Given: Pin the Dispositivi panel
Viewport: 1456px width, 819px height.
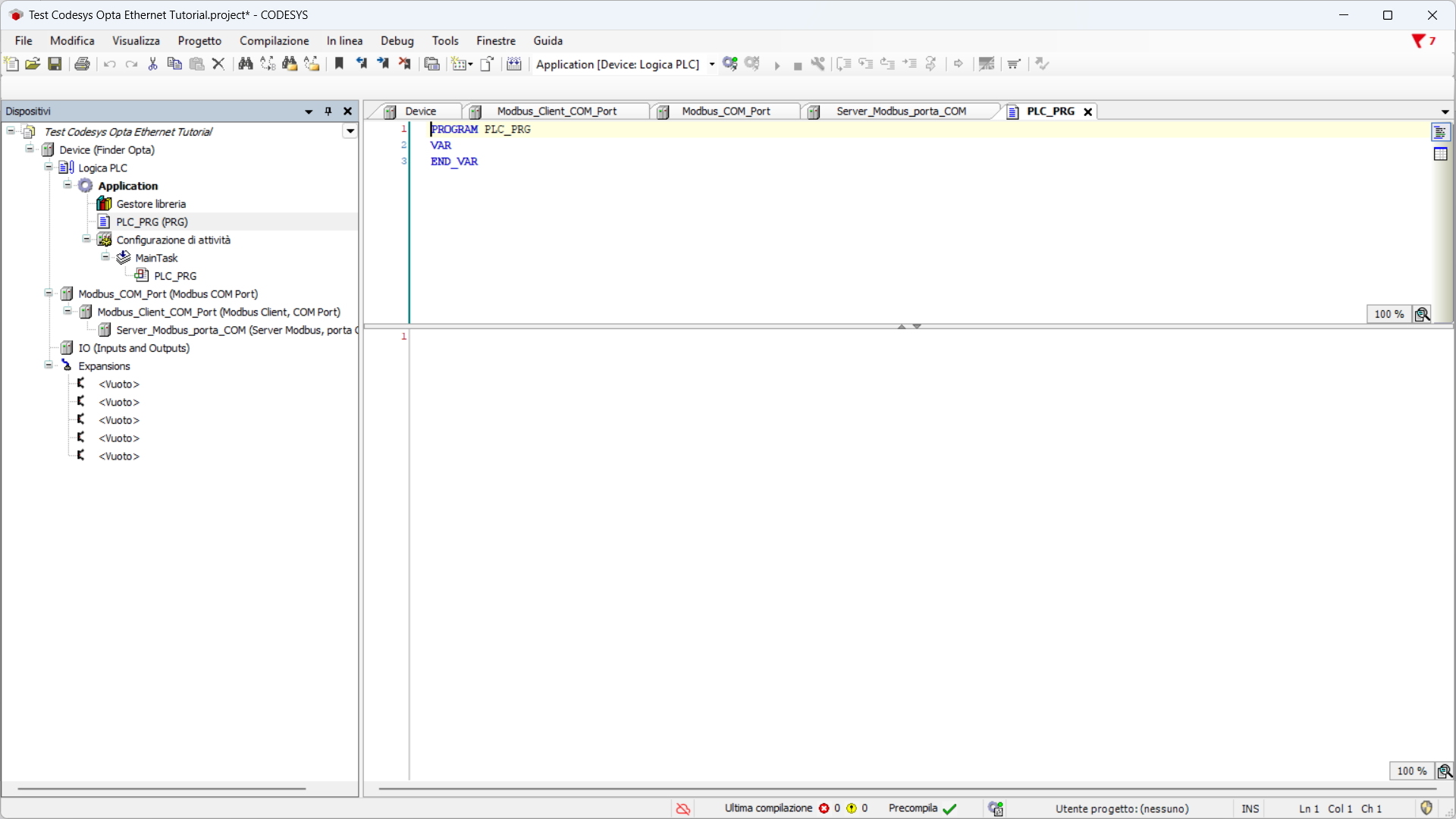Looking at the screenshot, I should pyautogui.click(x=328, y=111).
